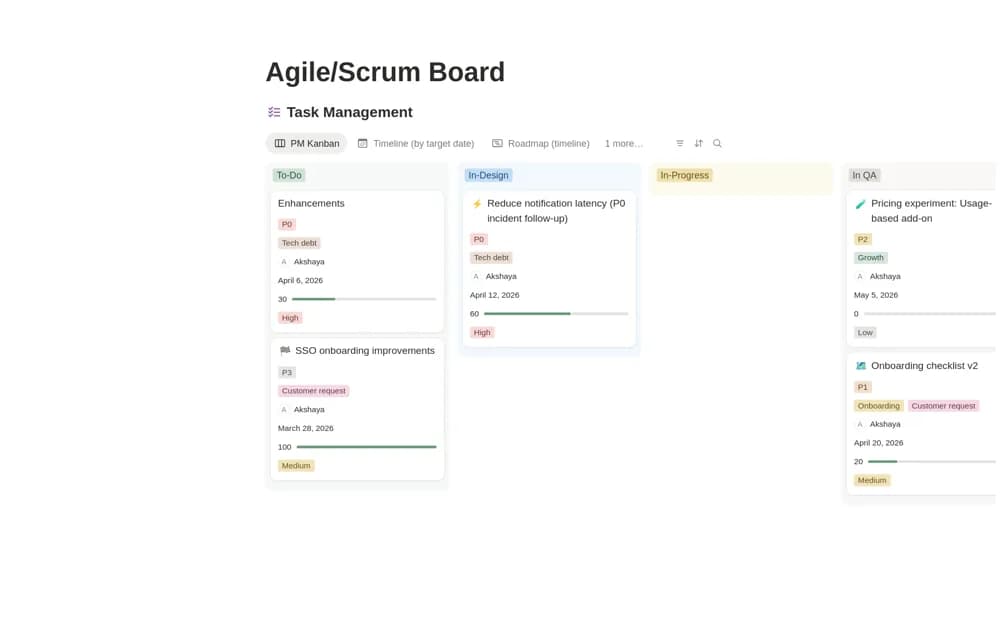Viewport: 1000px width, 624px height.
Task: Click the flag icon on SSO onboarding card
Action: tap(285, 351)
